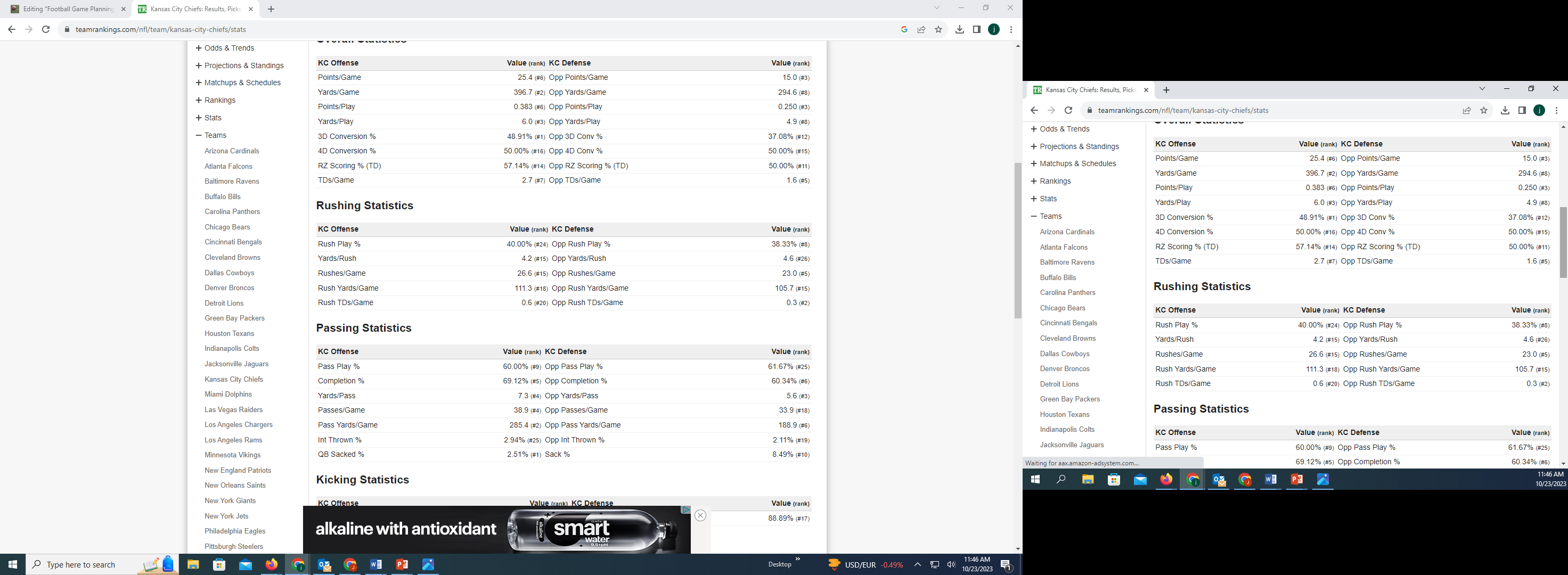This screenshot has height=575, width=1568.
Task: Open the clock showing 11:46 AM on left taskbar
Action: pos(977,565)
